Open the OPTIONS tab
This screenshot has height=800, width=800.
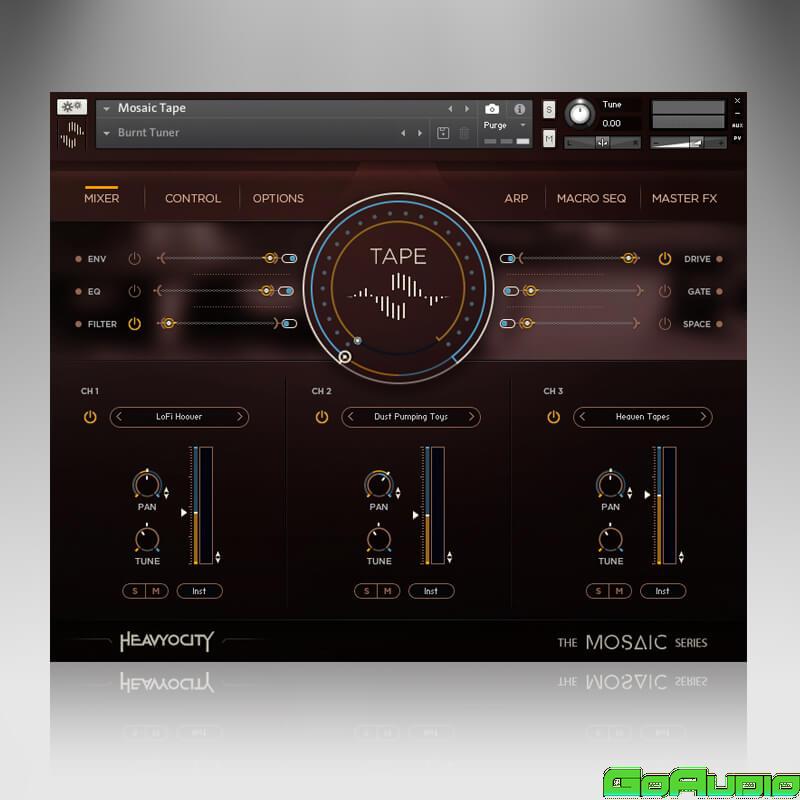point(278,198)
